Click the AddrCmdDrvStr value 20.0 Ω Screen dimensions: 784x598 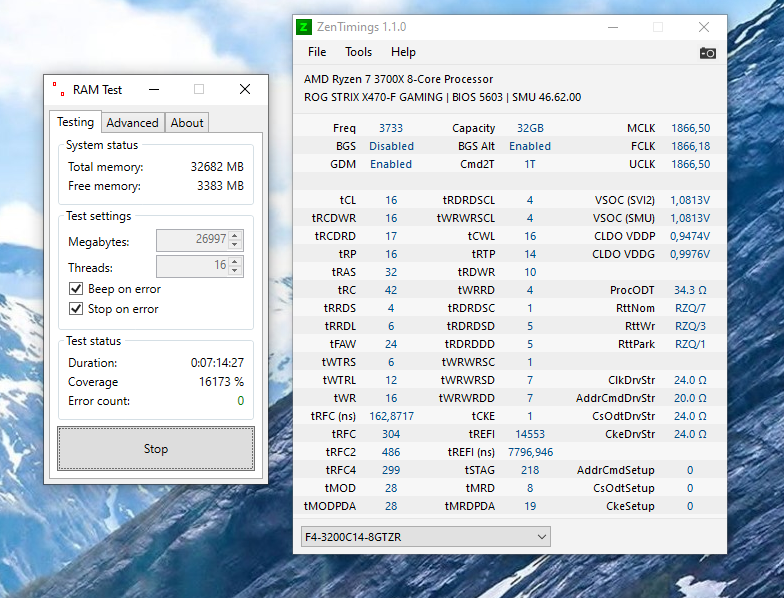click(690, 398)
